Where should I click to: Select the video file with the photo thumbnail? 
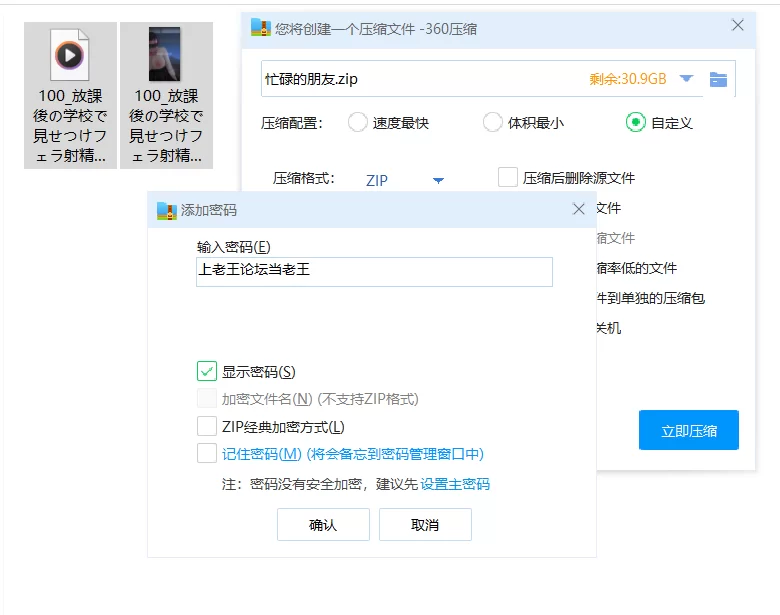point(166,95)
